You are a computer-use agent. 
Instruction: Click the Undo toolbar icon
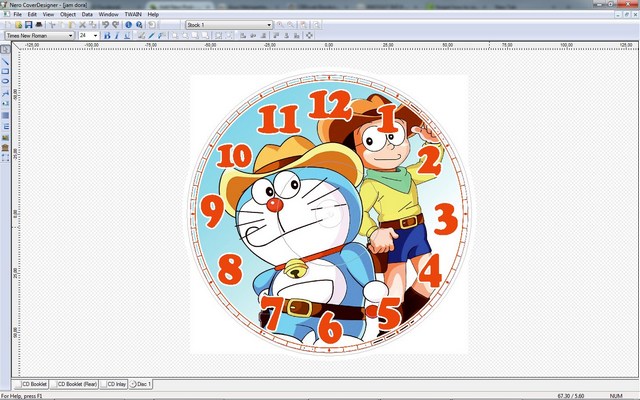105,25
